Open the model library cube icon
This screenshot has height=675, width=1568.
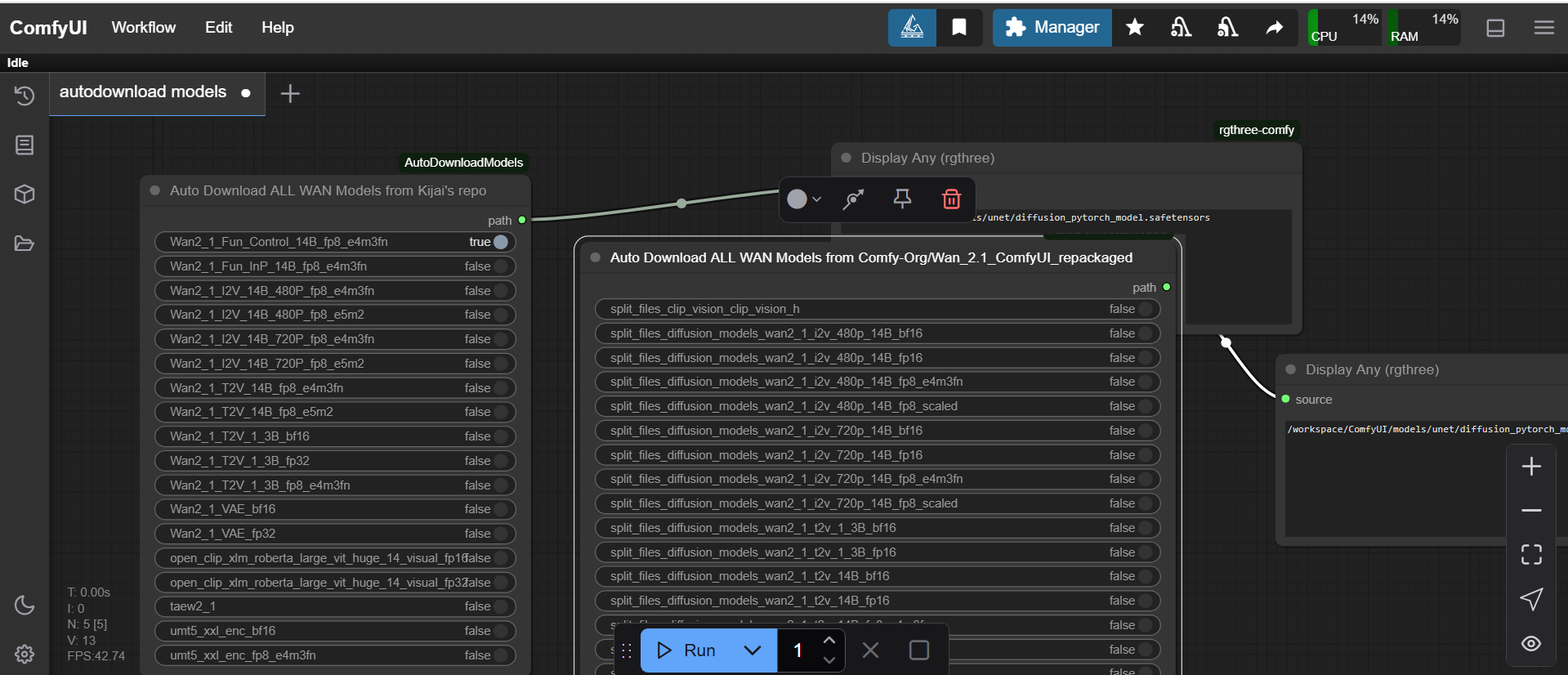[x=25, y=194]
